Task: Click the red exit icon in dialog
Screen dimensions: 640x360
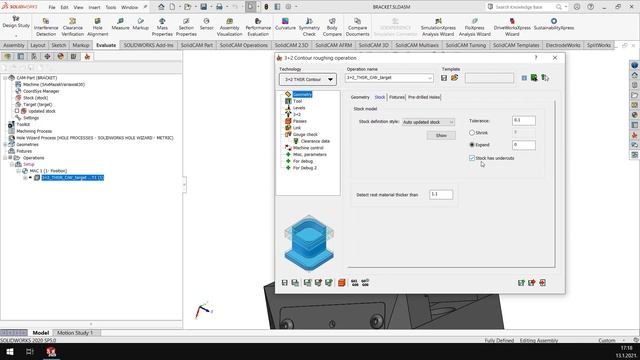Action: (542, 282)
